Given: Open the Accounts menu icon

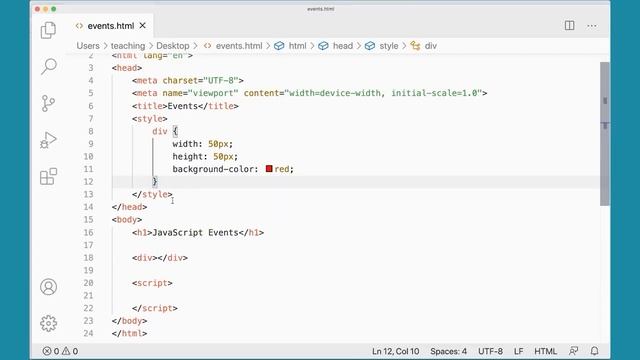Looking at the screenshot, I should (48, 287).
